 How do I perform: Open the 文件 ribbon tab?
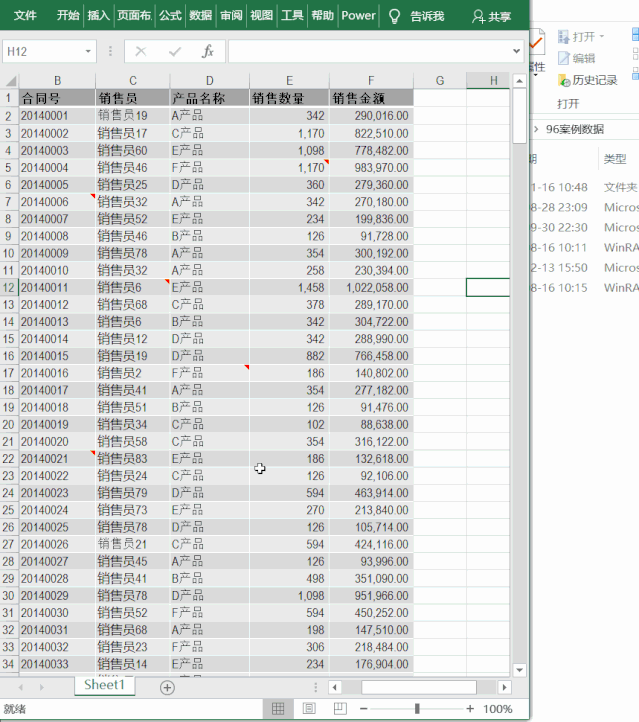(25, 16)
